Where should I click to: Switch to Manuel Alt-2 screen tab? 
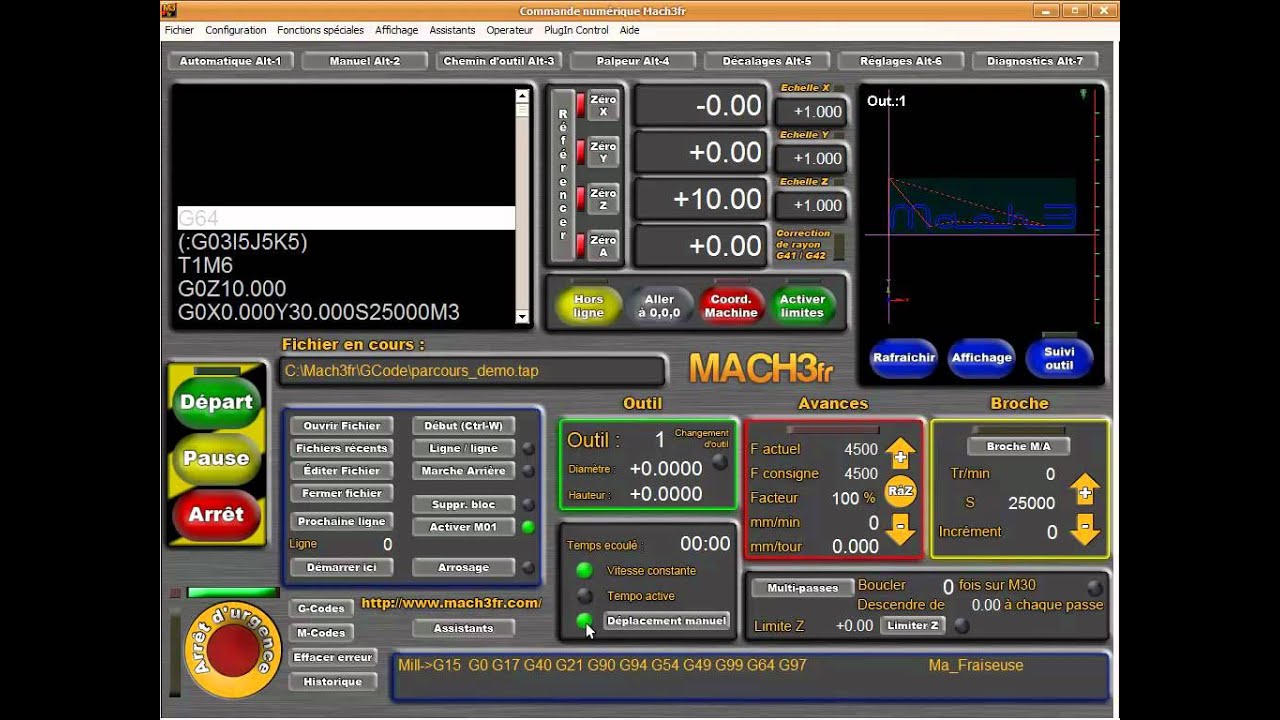[364, 61]
